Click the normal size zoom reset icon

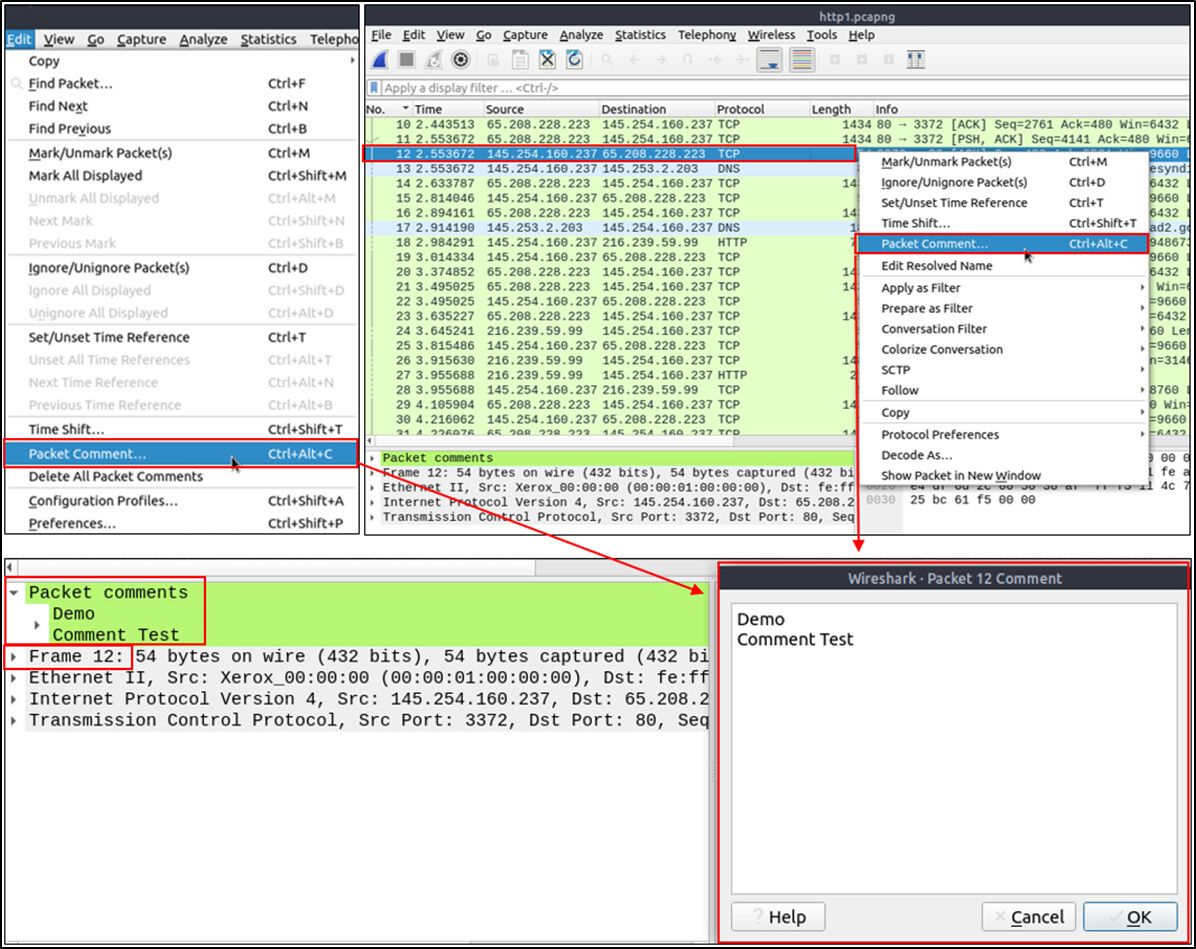(889, 60)
